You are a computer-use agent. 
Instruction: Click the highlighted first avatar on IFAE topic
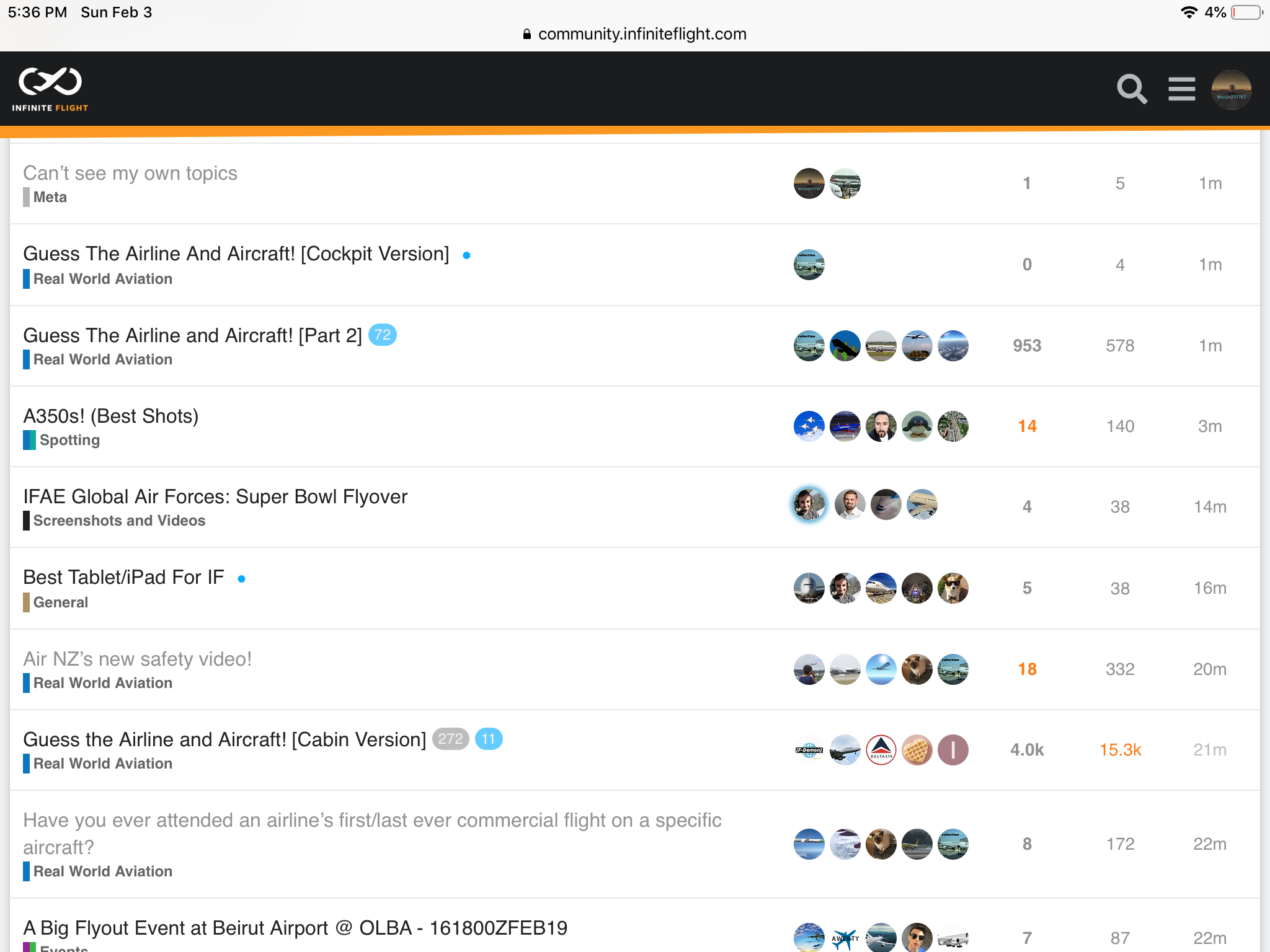point(809,505)
